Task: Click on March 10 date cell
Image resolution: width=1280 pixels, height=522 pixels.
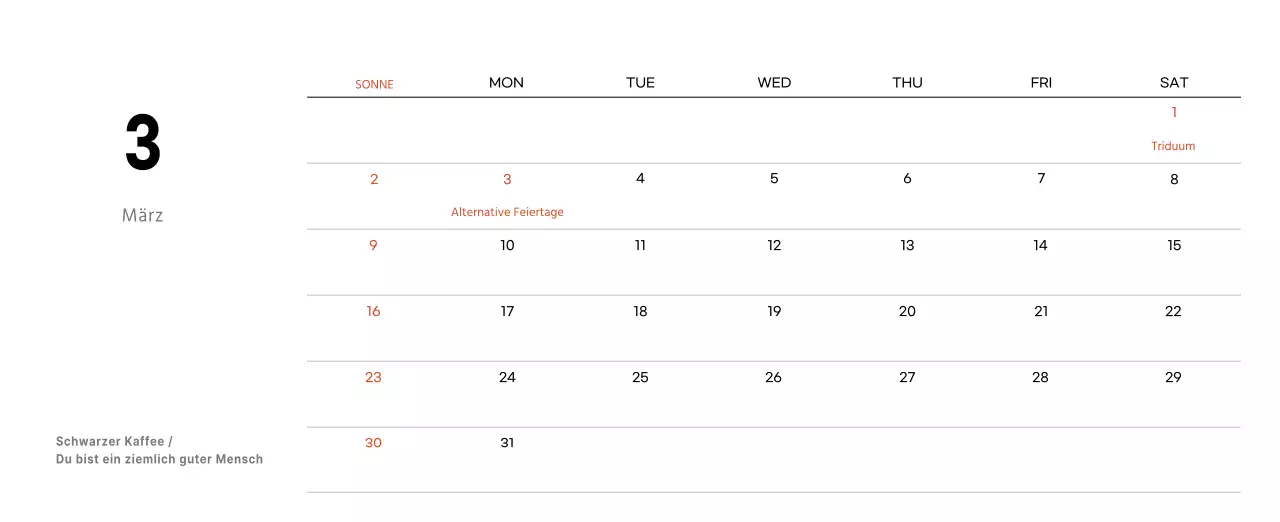Action: (x=507, y=245)
